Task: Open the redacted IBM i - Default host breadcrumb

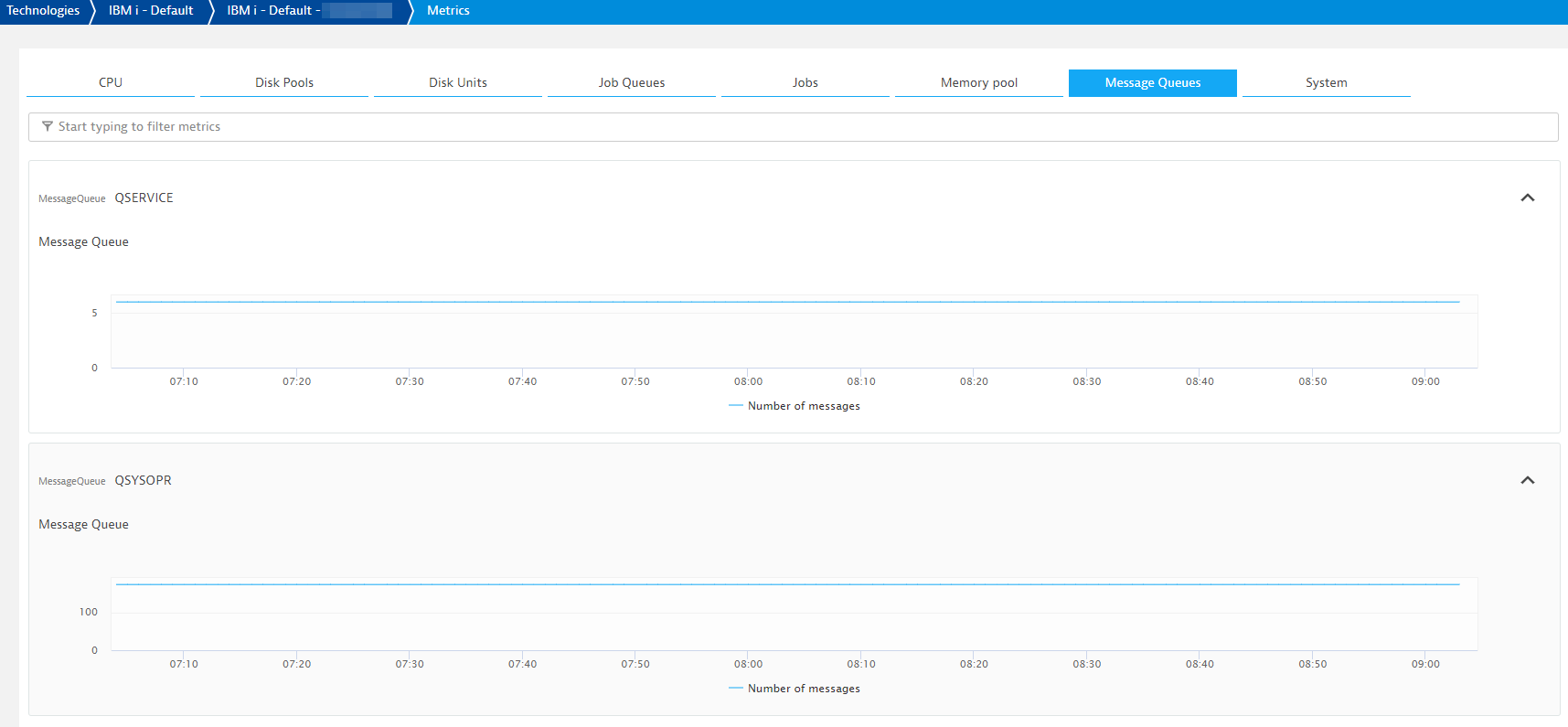Action: point(310,11)
